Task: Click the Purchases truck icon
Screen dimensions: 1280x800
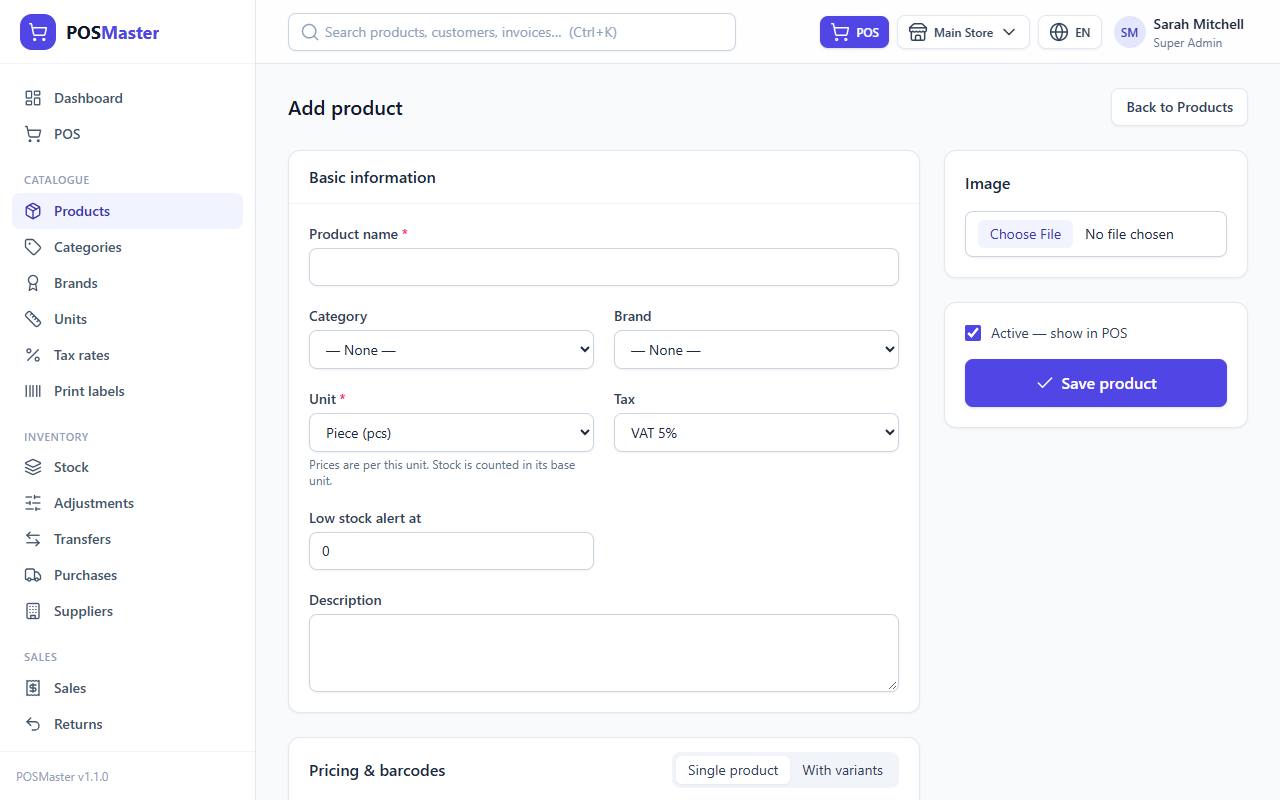Action: [33, 575]
